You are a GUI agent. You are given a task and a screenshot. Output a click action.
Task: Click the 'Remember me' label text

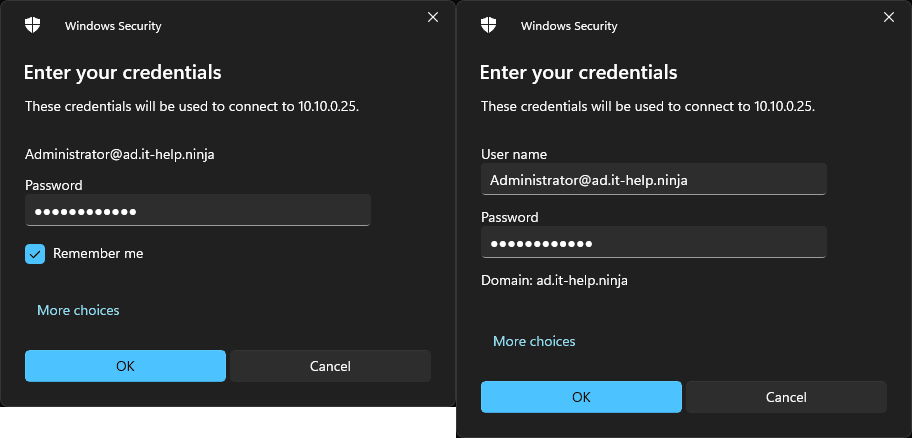pyautogui.click(x=98, y=254)
